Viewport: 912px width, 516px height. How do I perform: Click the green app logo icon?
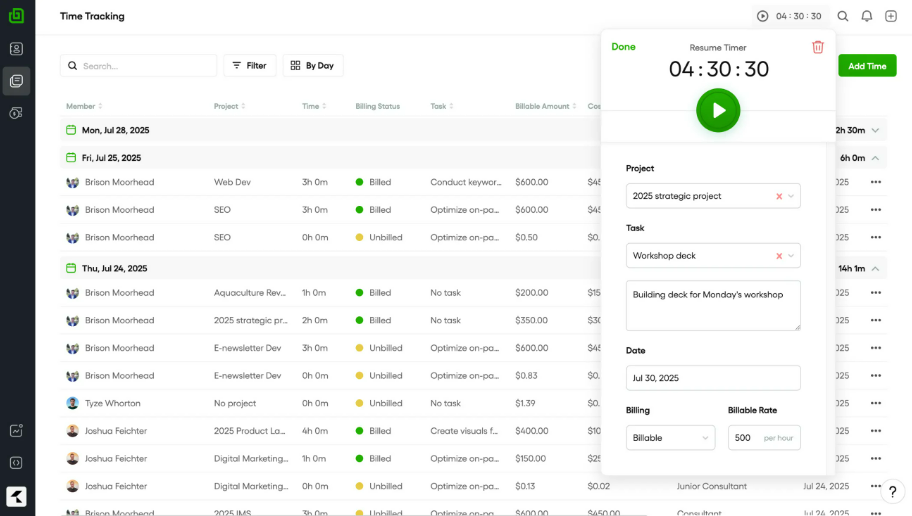16,16
